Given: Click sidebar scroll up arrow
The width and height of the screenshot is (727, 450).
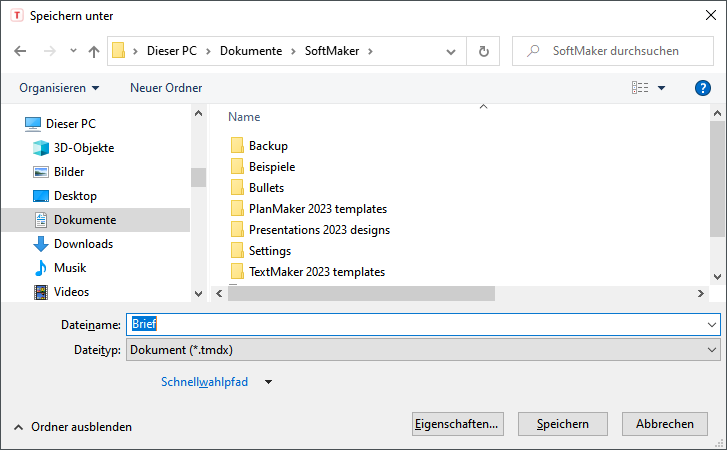Looking at the screenshot, I should coord(198,113).
